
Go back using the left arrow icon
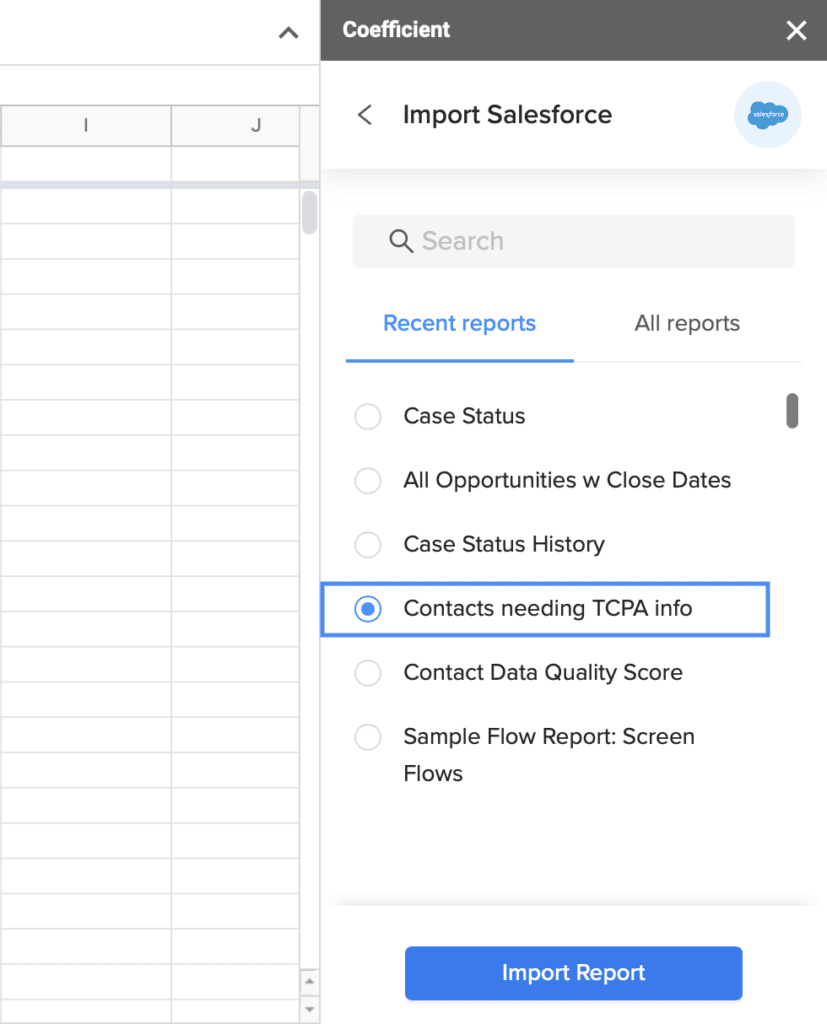click(x=365, y=115)
